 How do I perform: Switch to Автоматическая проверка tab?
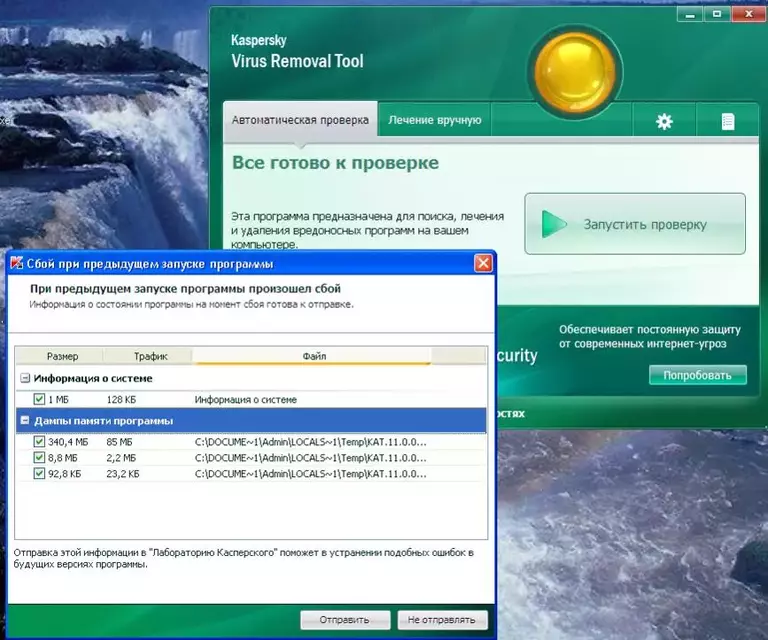300,120
